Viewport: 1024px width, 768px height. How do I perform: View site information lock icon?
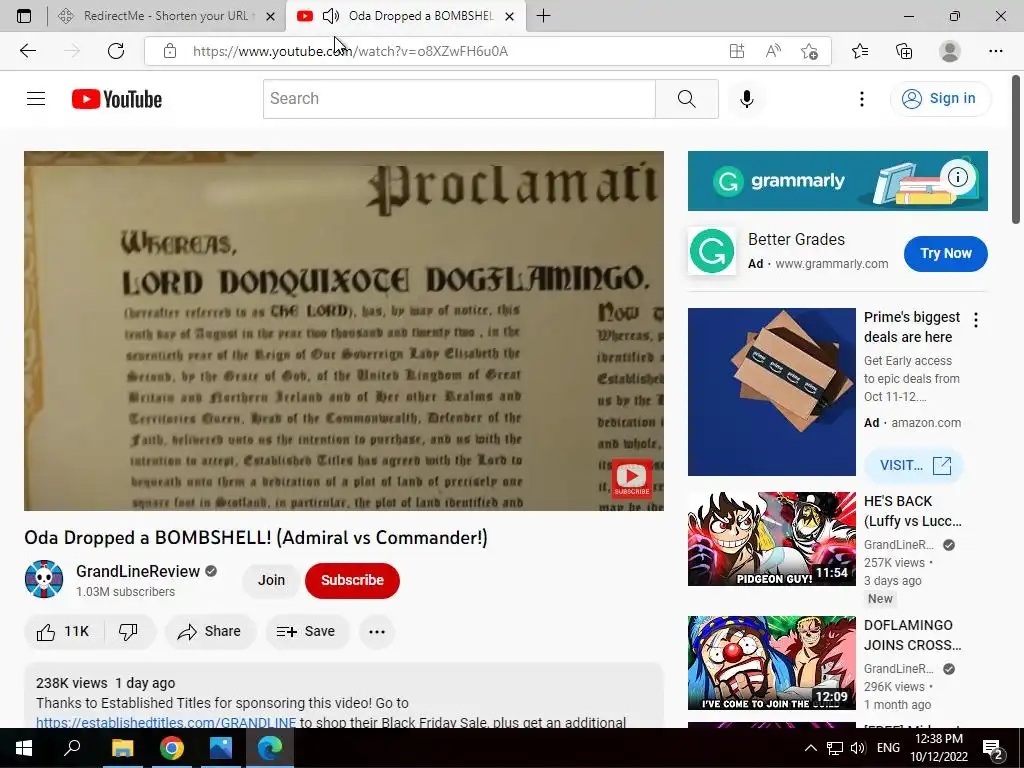tap(170, 51)
